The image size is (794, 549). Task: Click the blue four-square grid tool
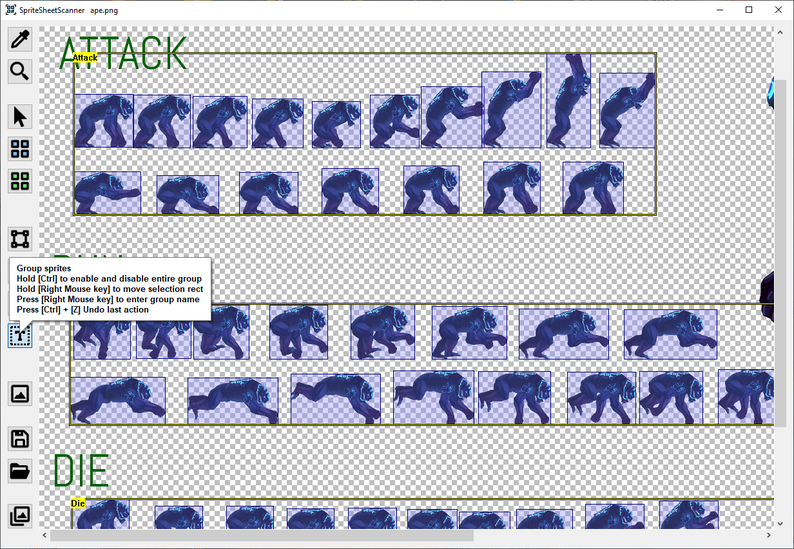pyautogui.click(x=20, y=149)
